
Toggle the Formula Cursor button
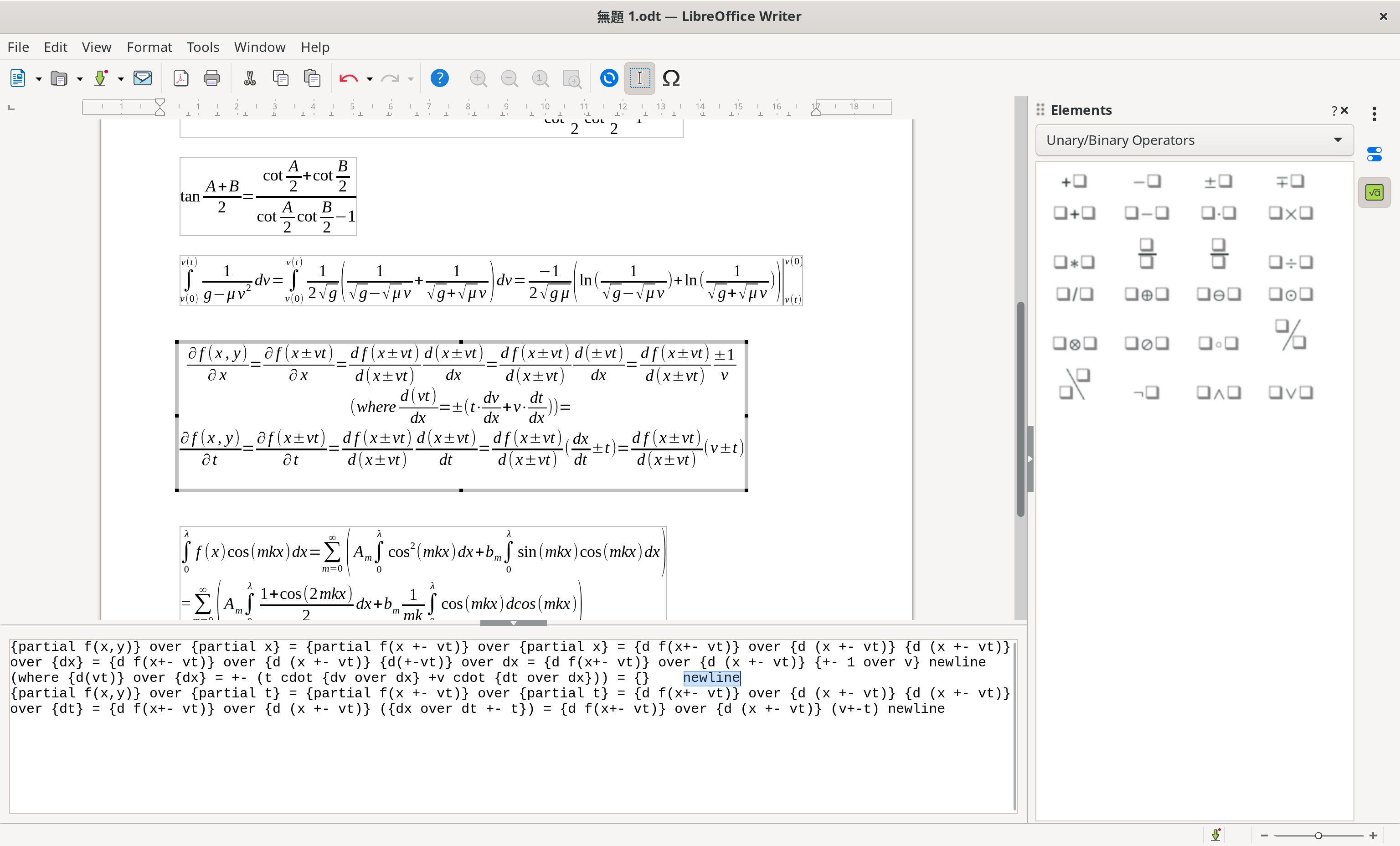[x=640, y=78]
